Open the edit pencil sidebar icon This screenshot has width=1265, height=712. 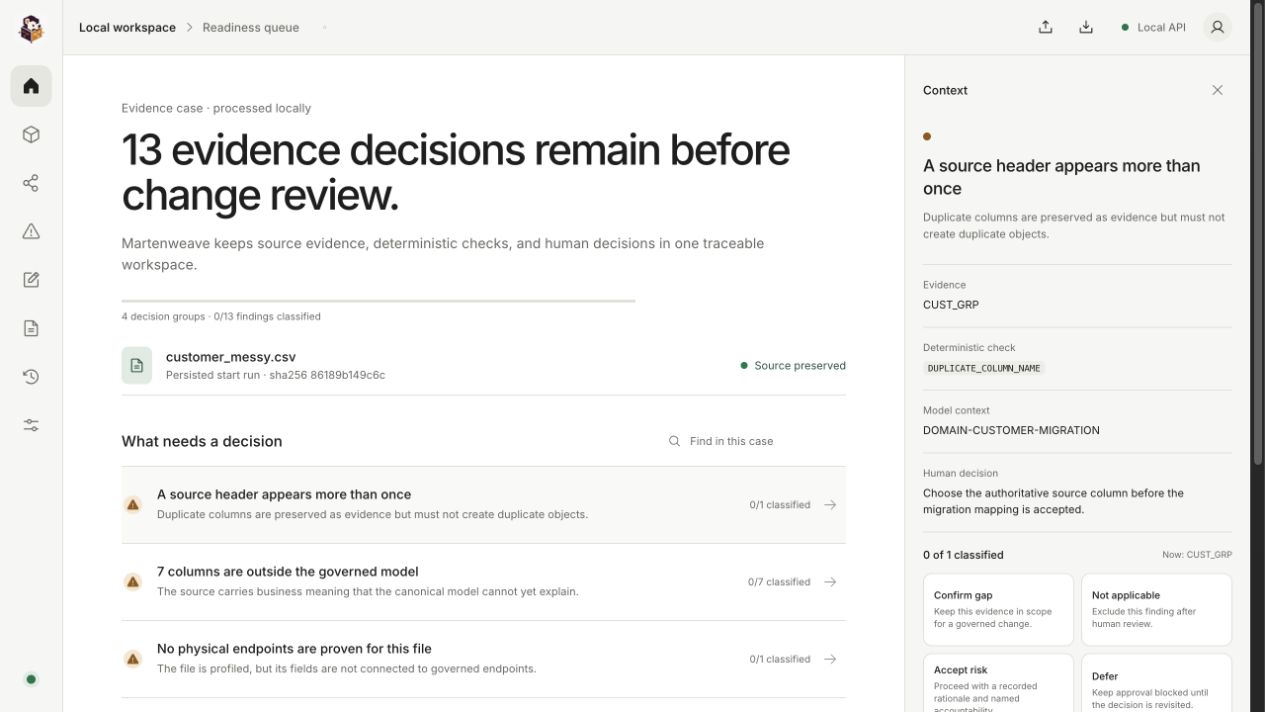31,280
